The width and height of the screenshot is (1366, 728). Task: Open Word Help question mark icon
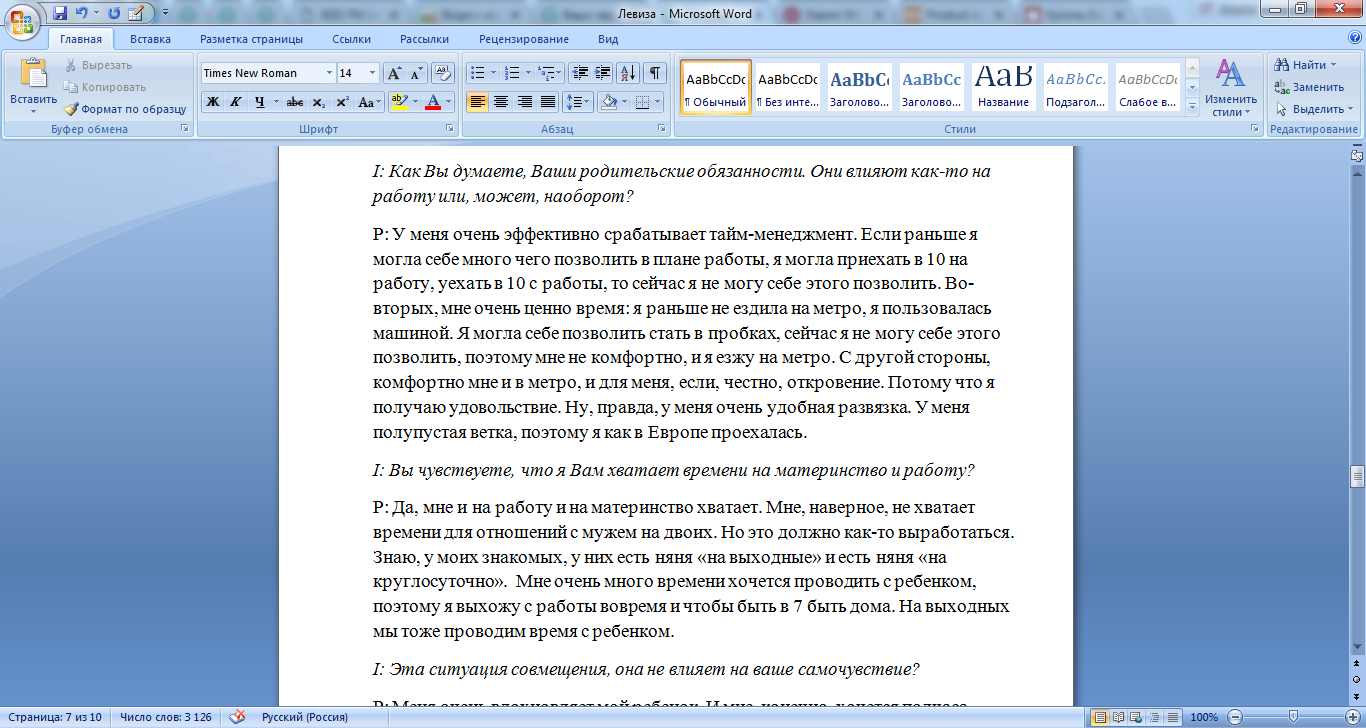1354,38
